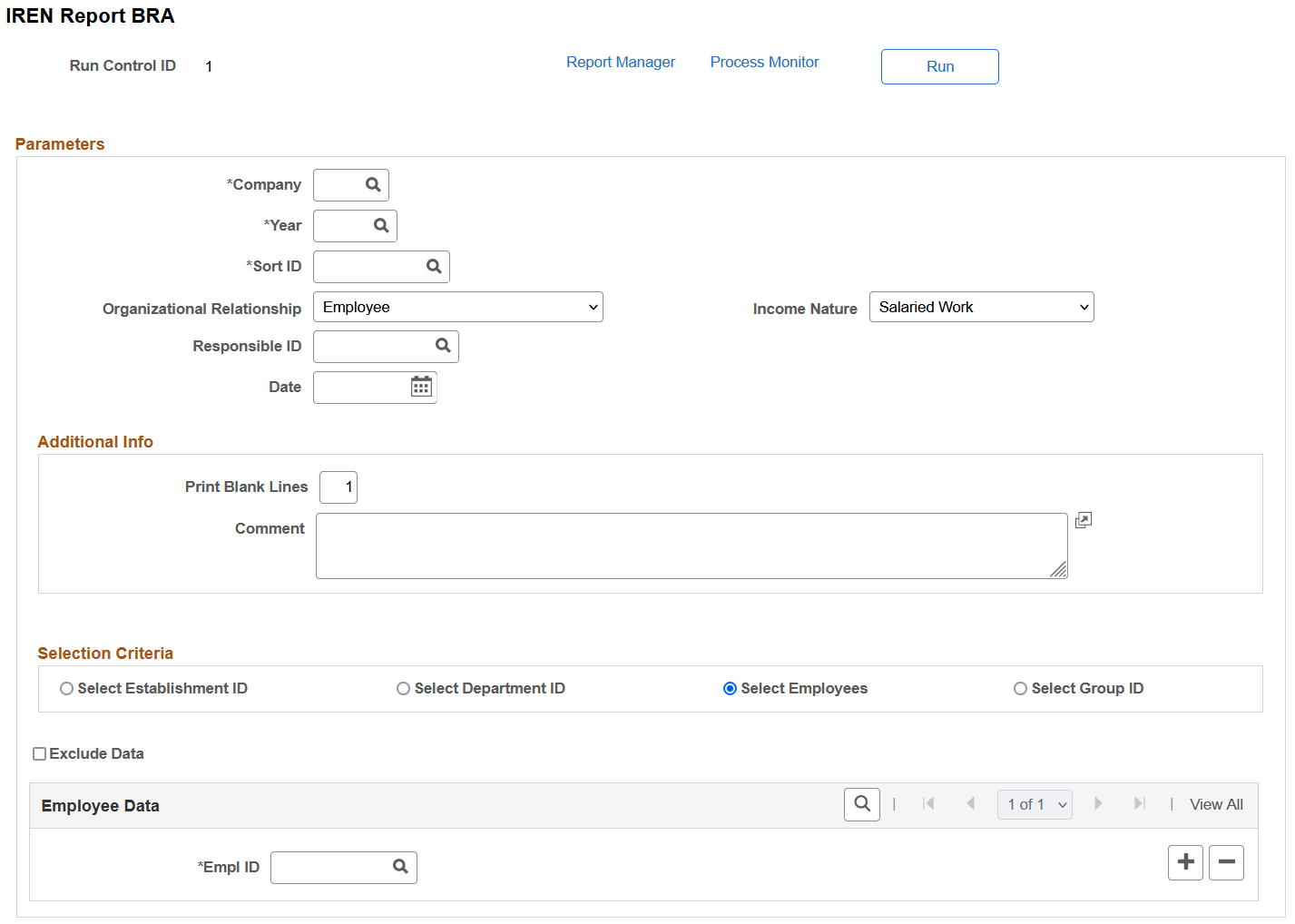
Task: Open the Date calendar picker
Action: coord(421,387)
